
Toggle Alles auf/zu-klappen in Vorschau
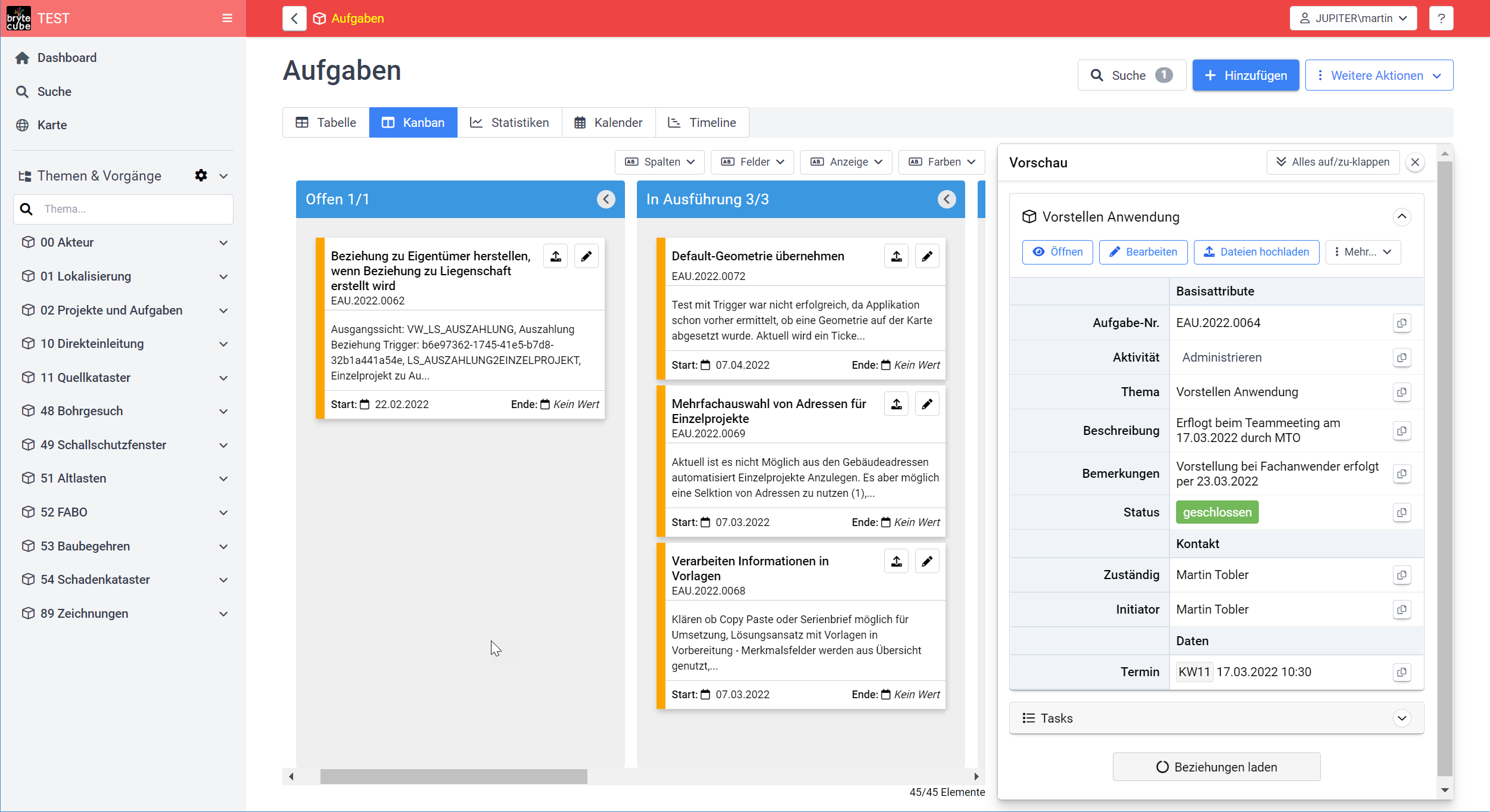(1333, 162)
